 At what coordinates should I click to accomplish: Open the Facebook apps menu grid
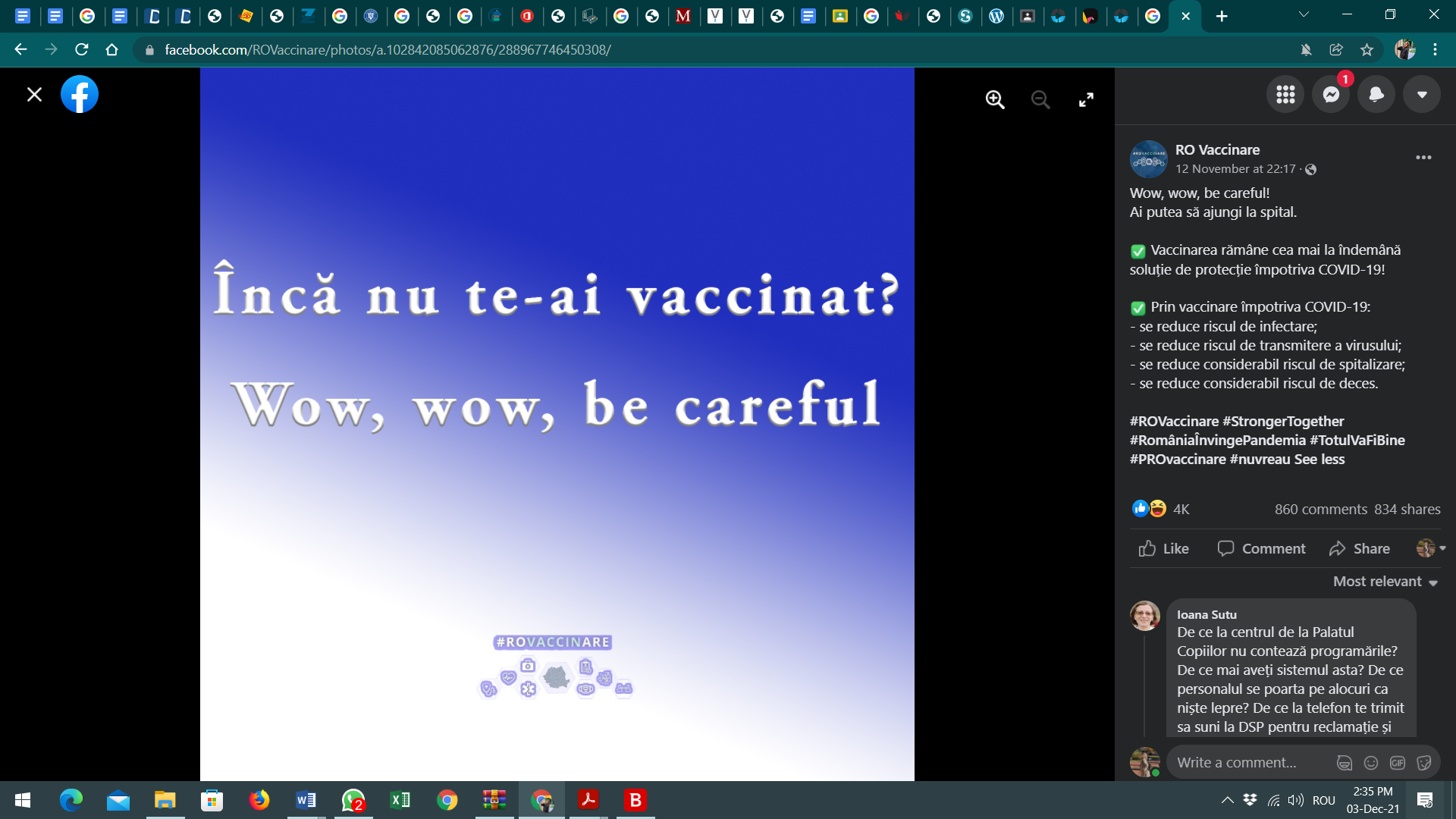click(x=1285, y=94)
